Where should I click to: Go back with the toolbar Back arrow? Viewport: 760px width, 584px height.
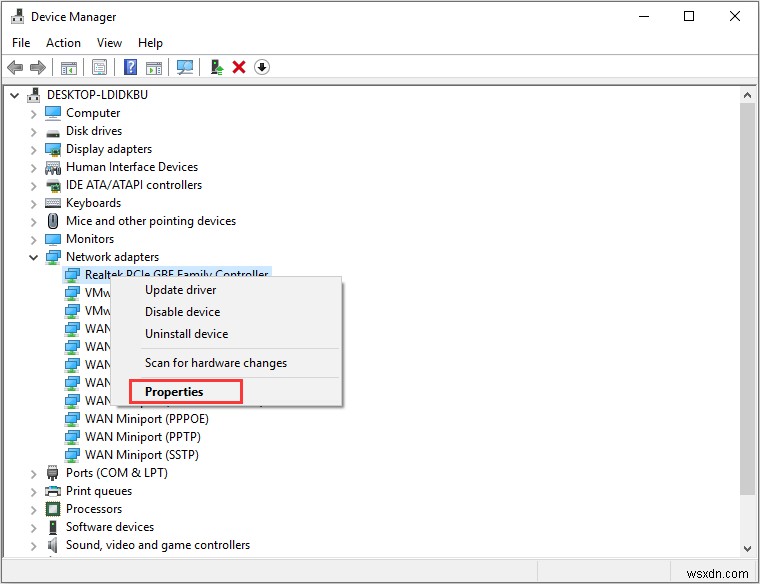click(x=16, y=67)
